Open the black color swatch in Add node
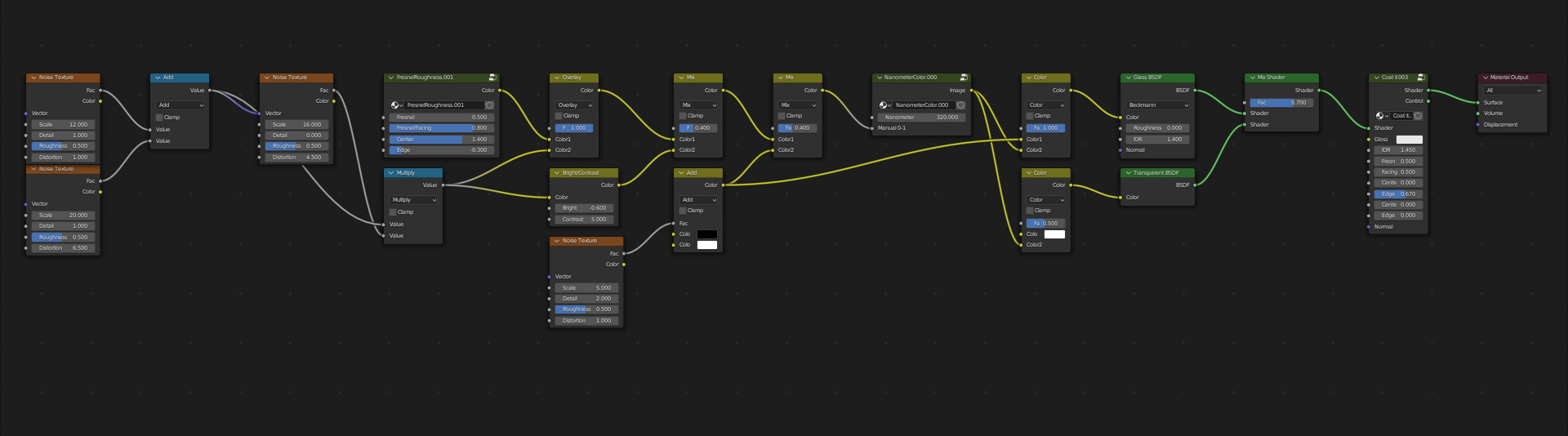This screenshot has width=1568, height=436. click(x=707, y=234)
